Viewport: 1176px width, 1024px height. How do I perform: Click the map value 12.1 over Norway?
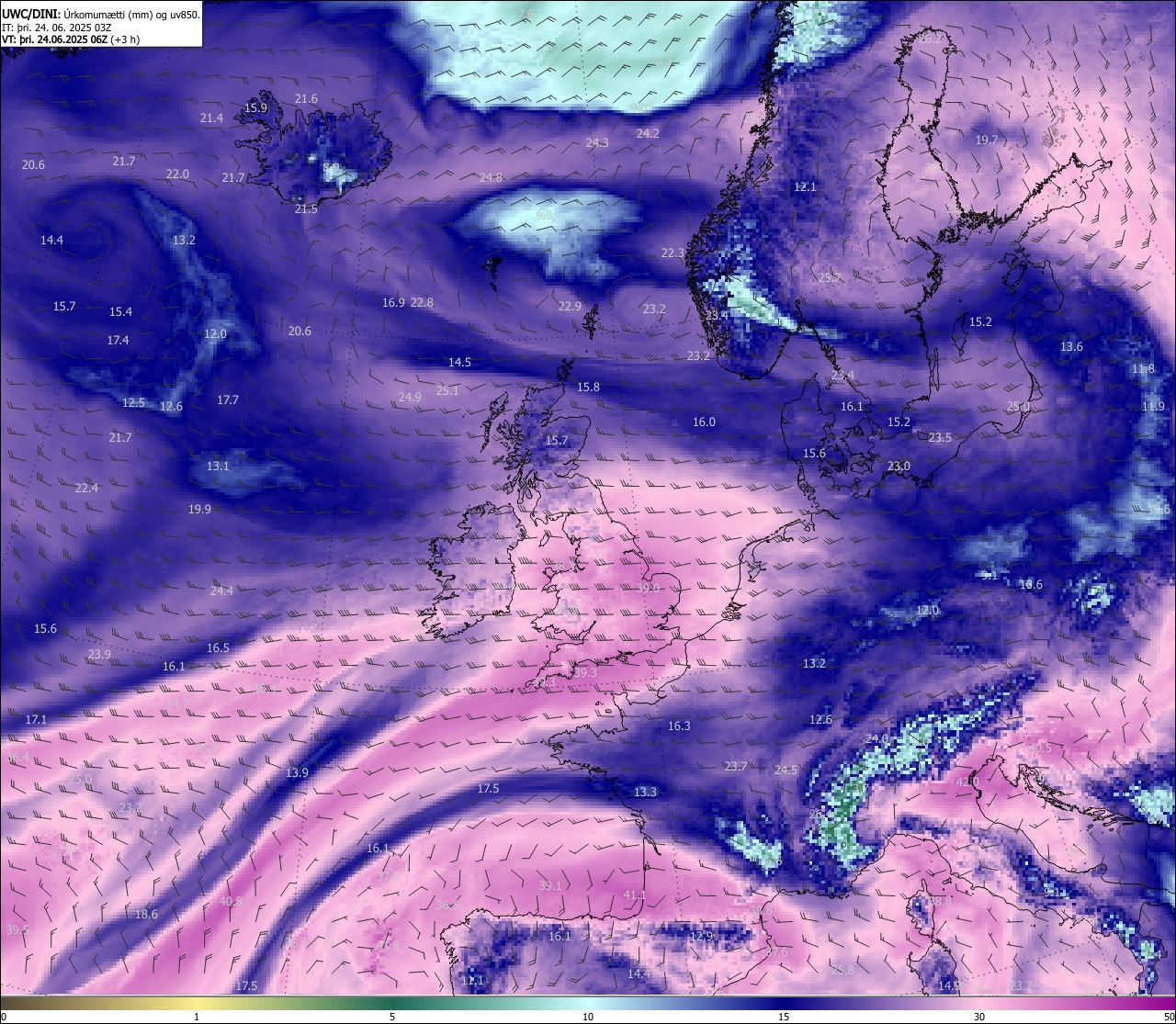pos(805,187)
